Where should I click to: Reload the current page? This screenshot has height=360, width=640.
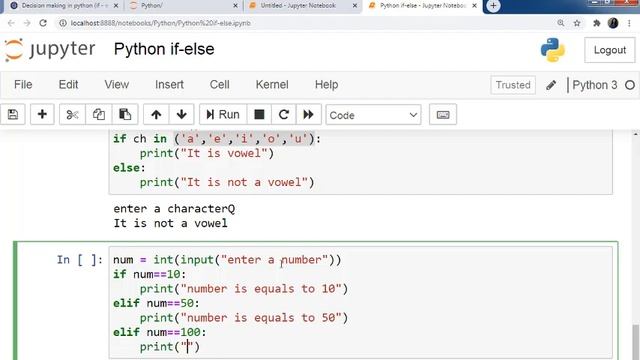(x=43, y=23)
